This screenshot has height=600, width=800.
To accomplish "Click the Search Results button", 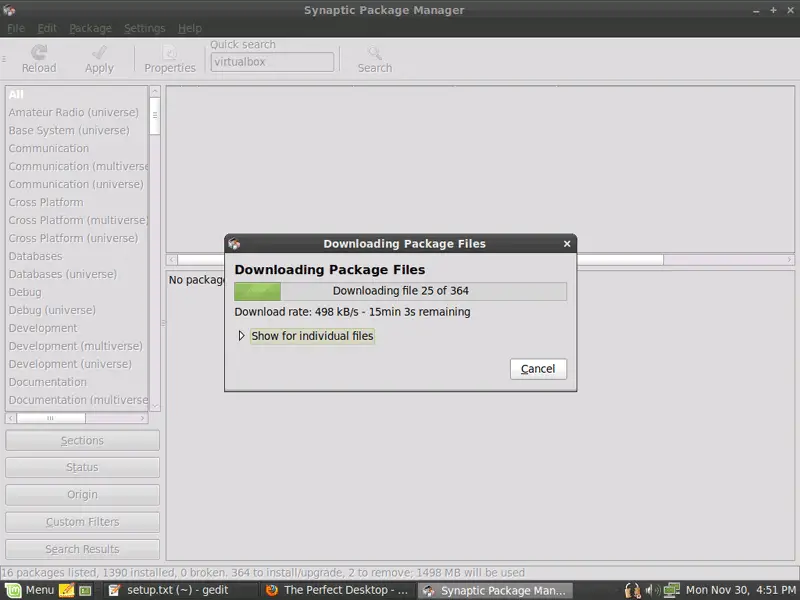I will pyautogui.click(x=82, y=549).
